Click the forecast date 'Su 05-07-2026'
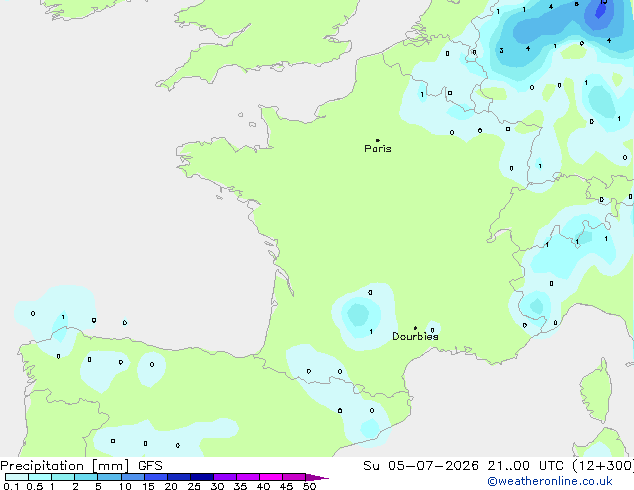Screen dimensions: 634x490 point(421,466)
